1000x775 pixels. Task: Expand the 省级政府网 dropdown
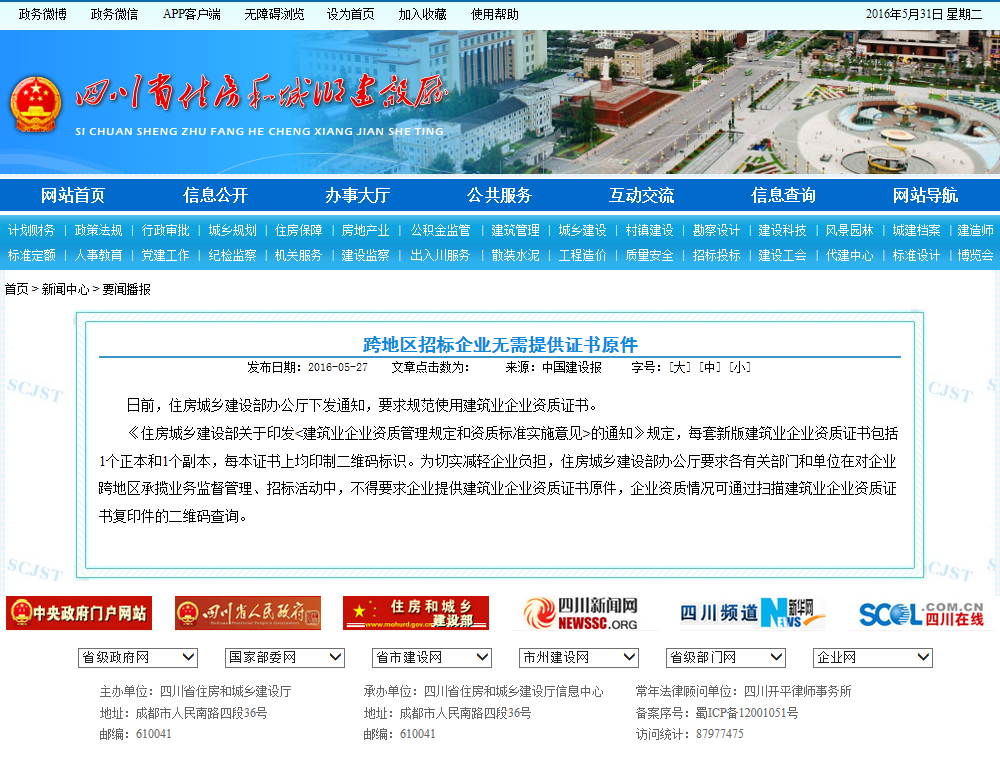coord(138,657)
